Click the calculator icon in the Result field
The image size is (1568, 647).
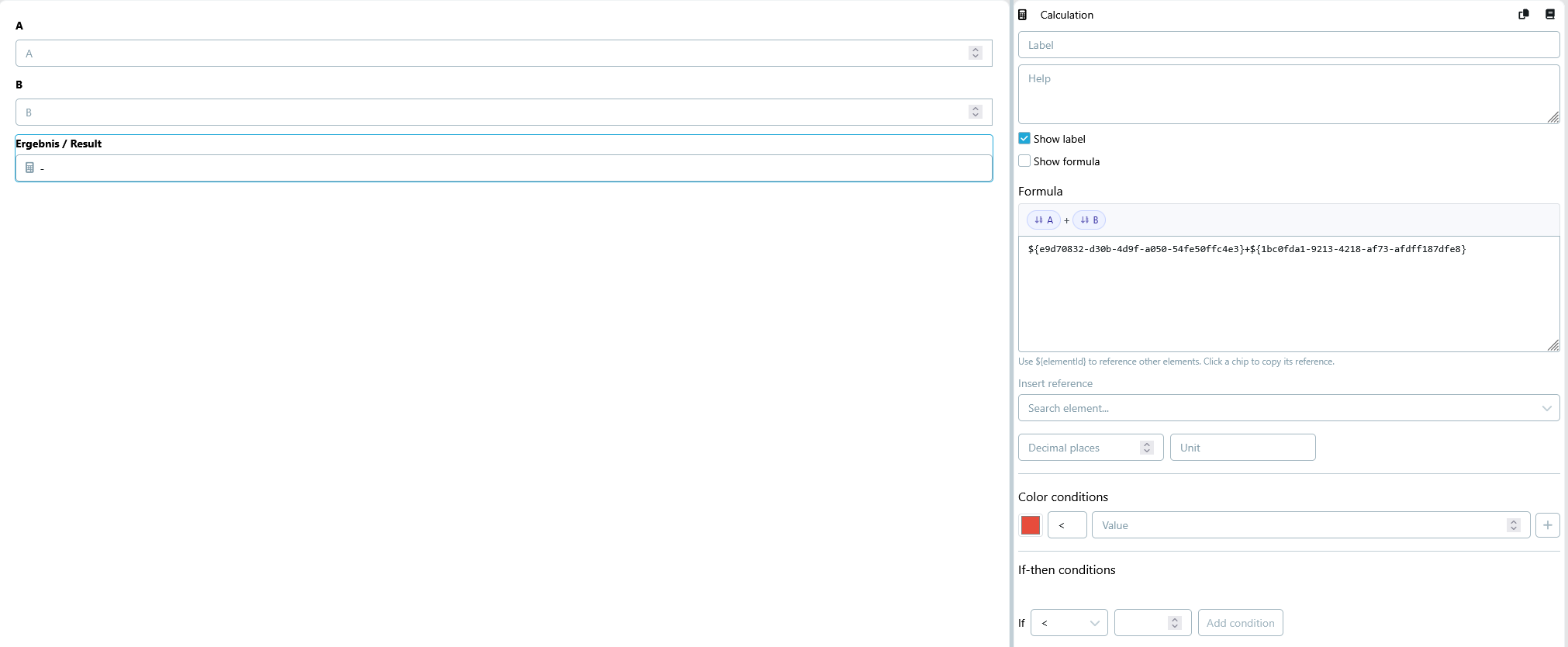29,168
